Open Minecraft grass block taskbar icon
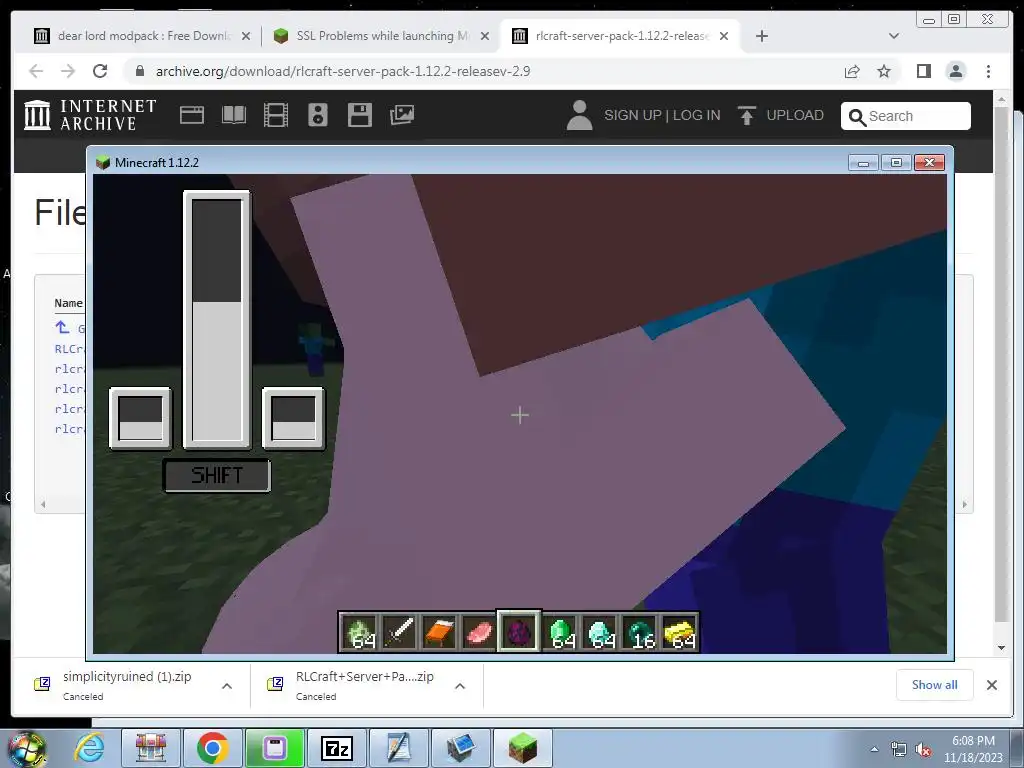Viewport: 1024px width, 768px height. click(522, 748)
